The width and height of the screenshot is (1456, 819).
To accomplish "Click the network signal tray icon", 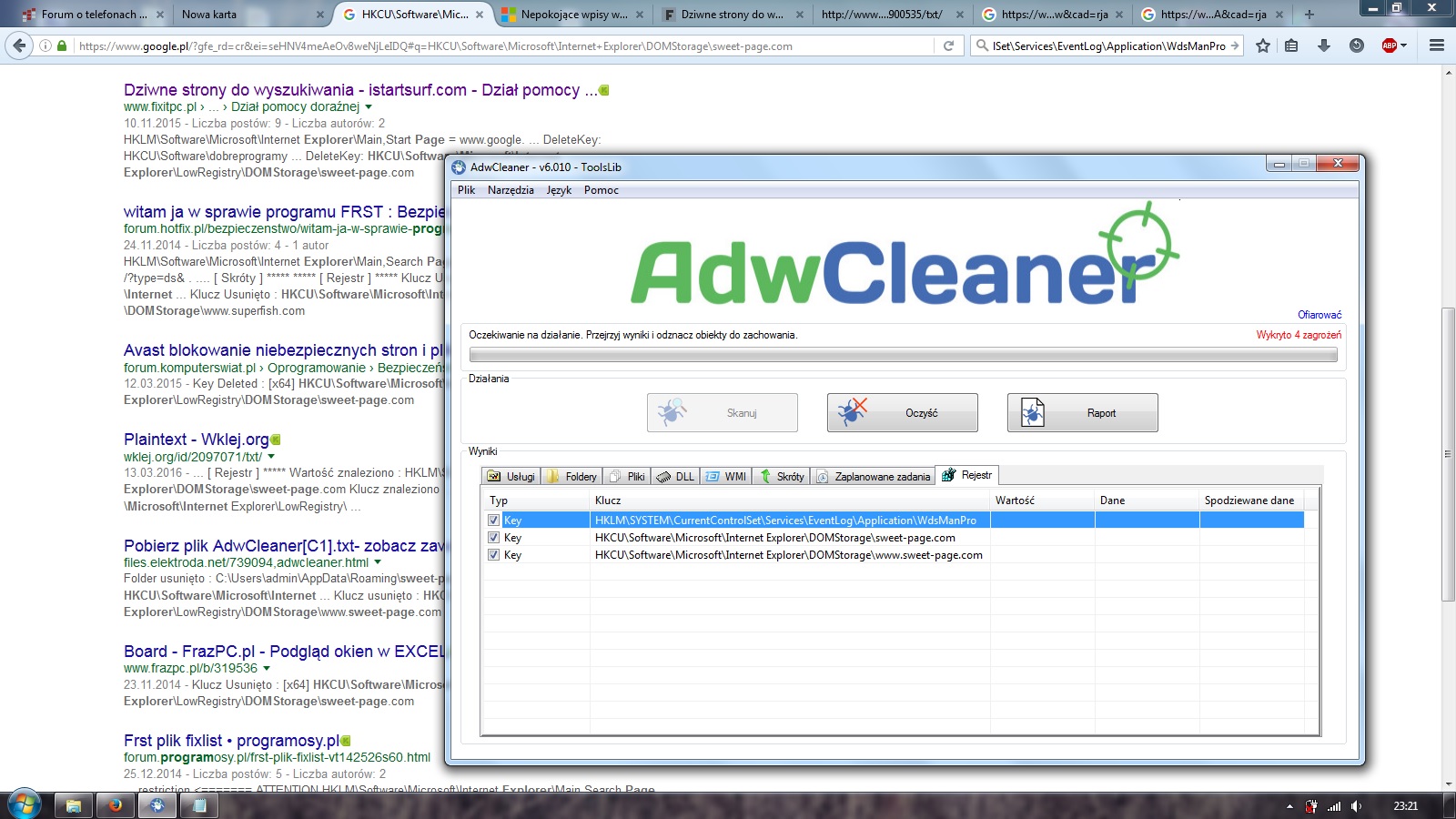I will click(1334, 806).
